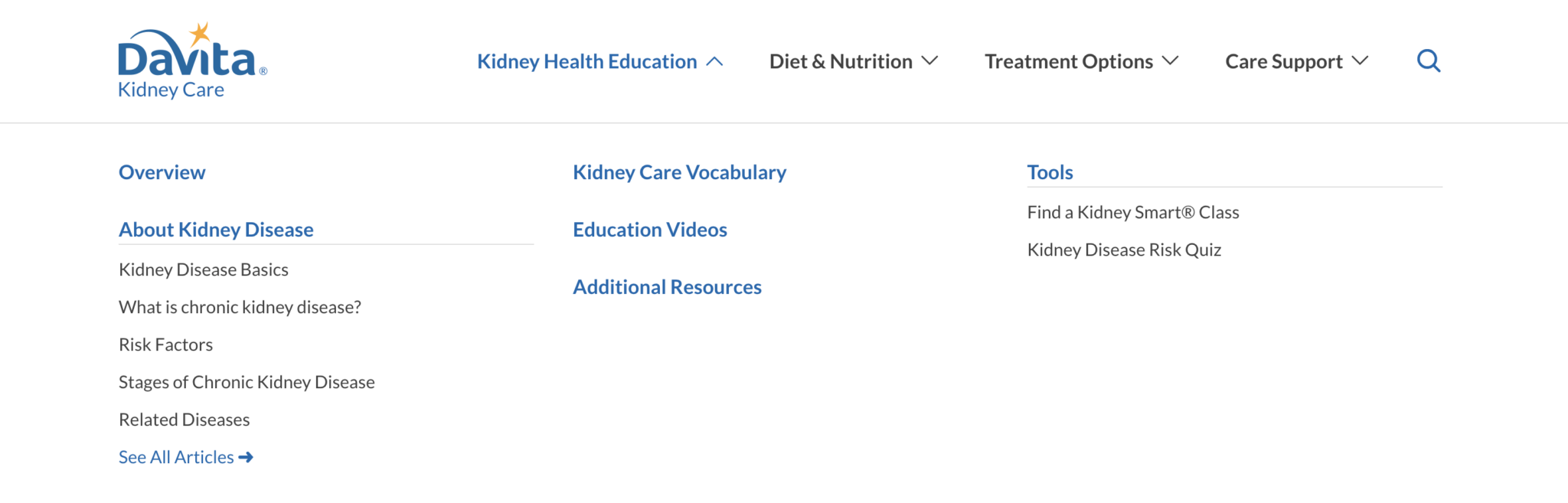Collapse the Kidney Health Education menu
This screenshot has height=503, width=1568.
[599, 61]
